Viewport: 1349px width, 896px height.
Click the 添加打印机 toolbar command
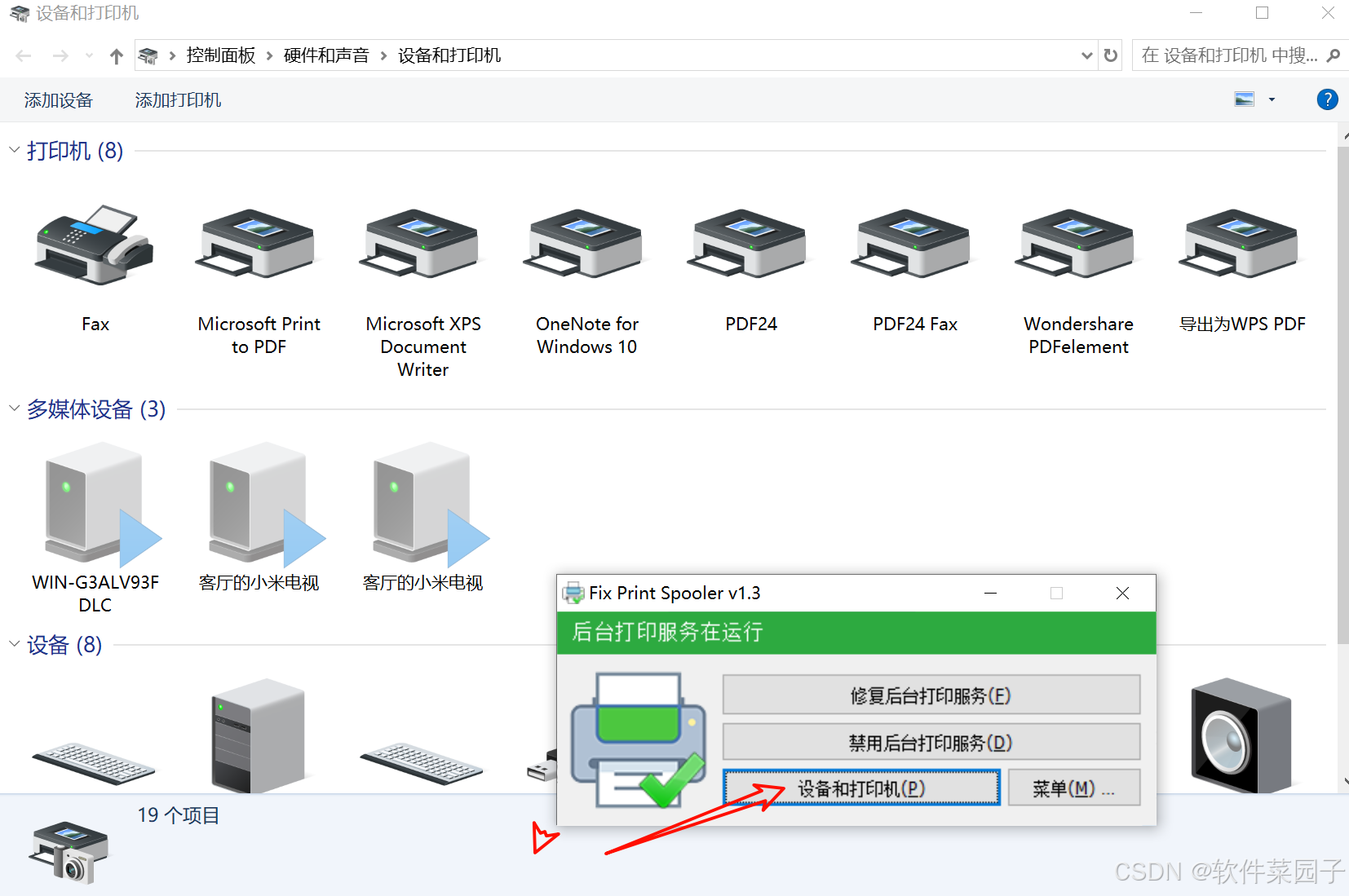click(178, 100)
